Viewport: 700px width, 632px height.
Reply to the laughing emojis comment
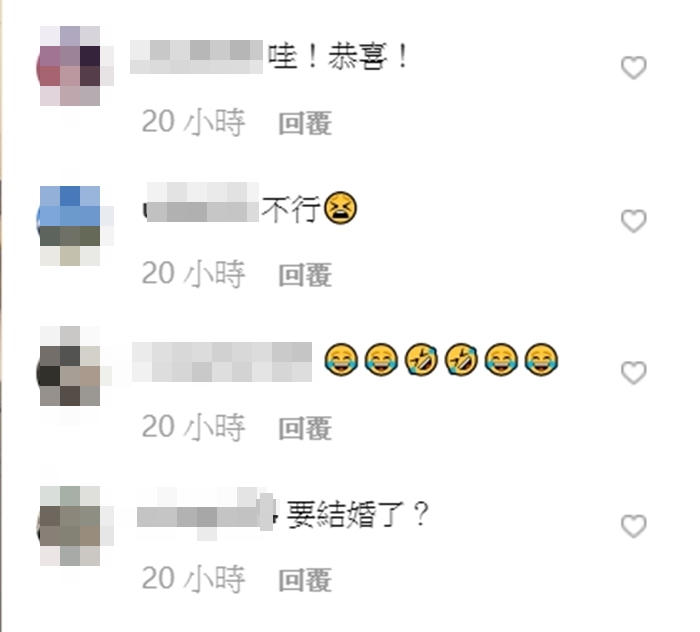tap(305, 428)
